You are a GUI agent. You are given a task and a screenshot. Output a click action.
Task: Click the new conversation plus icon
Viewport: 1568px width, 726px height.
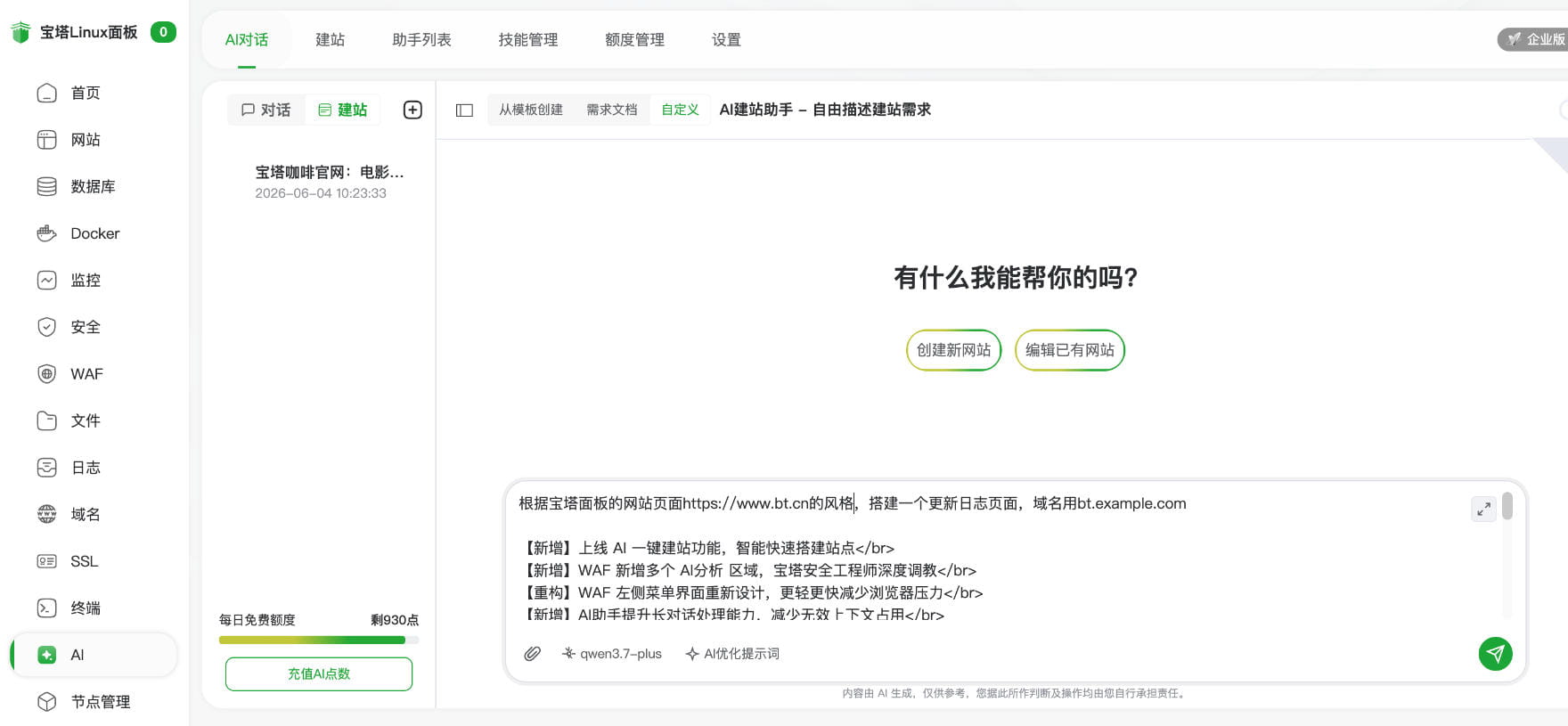412,110
